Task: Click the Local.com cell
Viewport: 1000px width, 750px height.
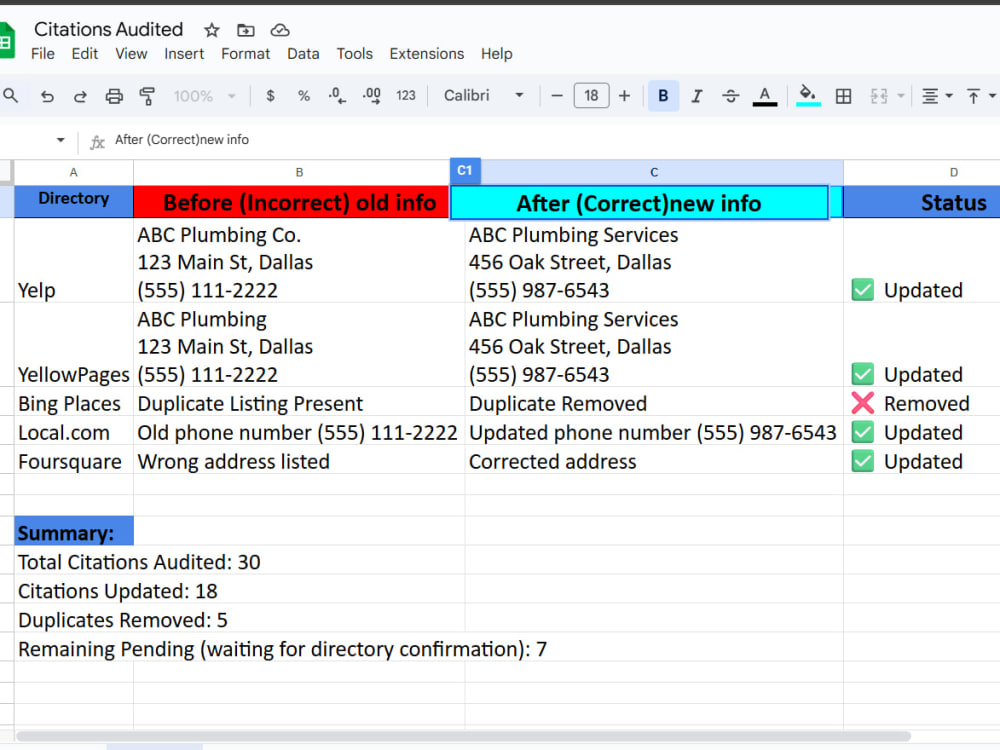Action: tap(74, 432)
